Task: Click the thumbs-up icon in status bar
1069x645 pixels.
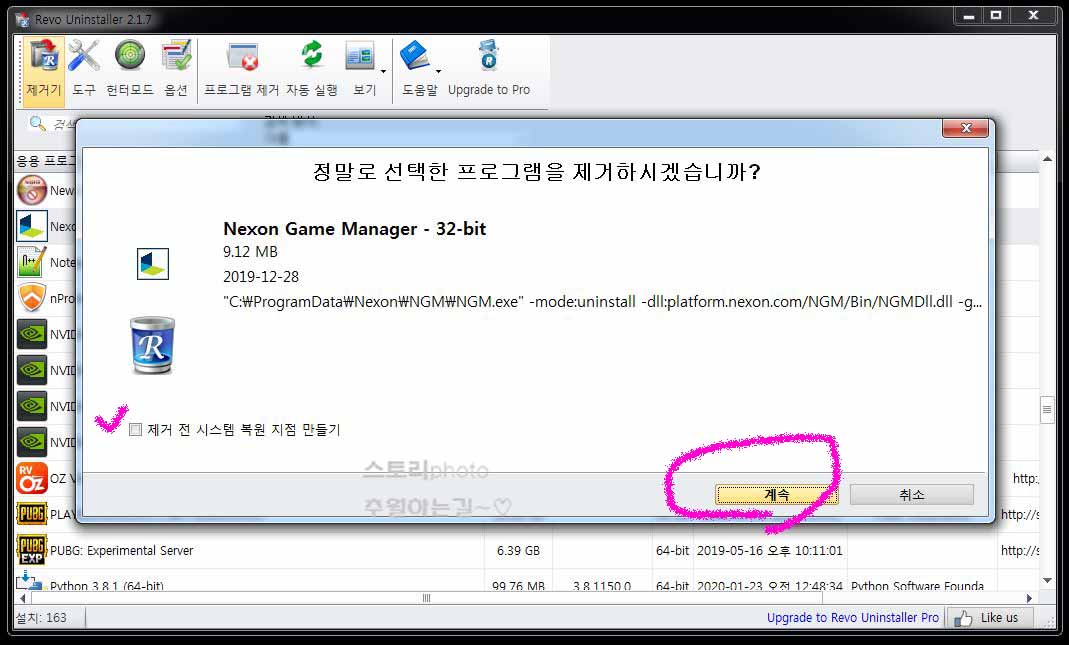Action: click(x=963, y=618)
